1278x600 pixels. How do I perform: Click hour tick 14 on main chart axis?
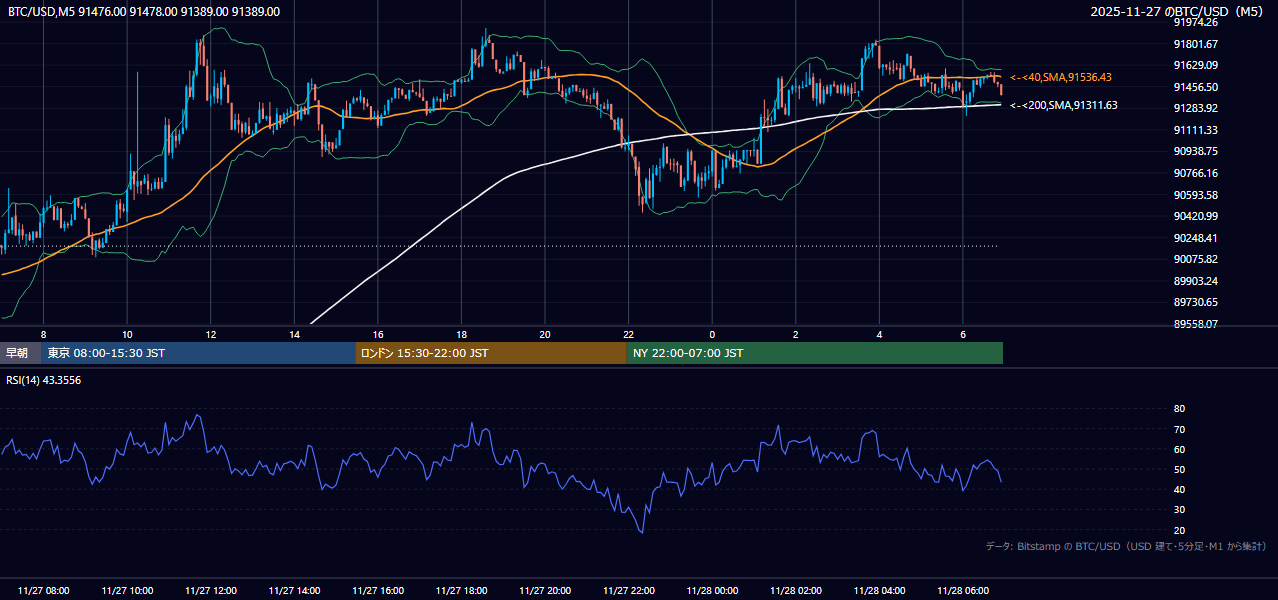(x=294, y=334)
